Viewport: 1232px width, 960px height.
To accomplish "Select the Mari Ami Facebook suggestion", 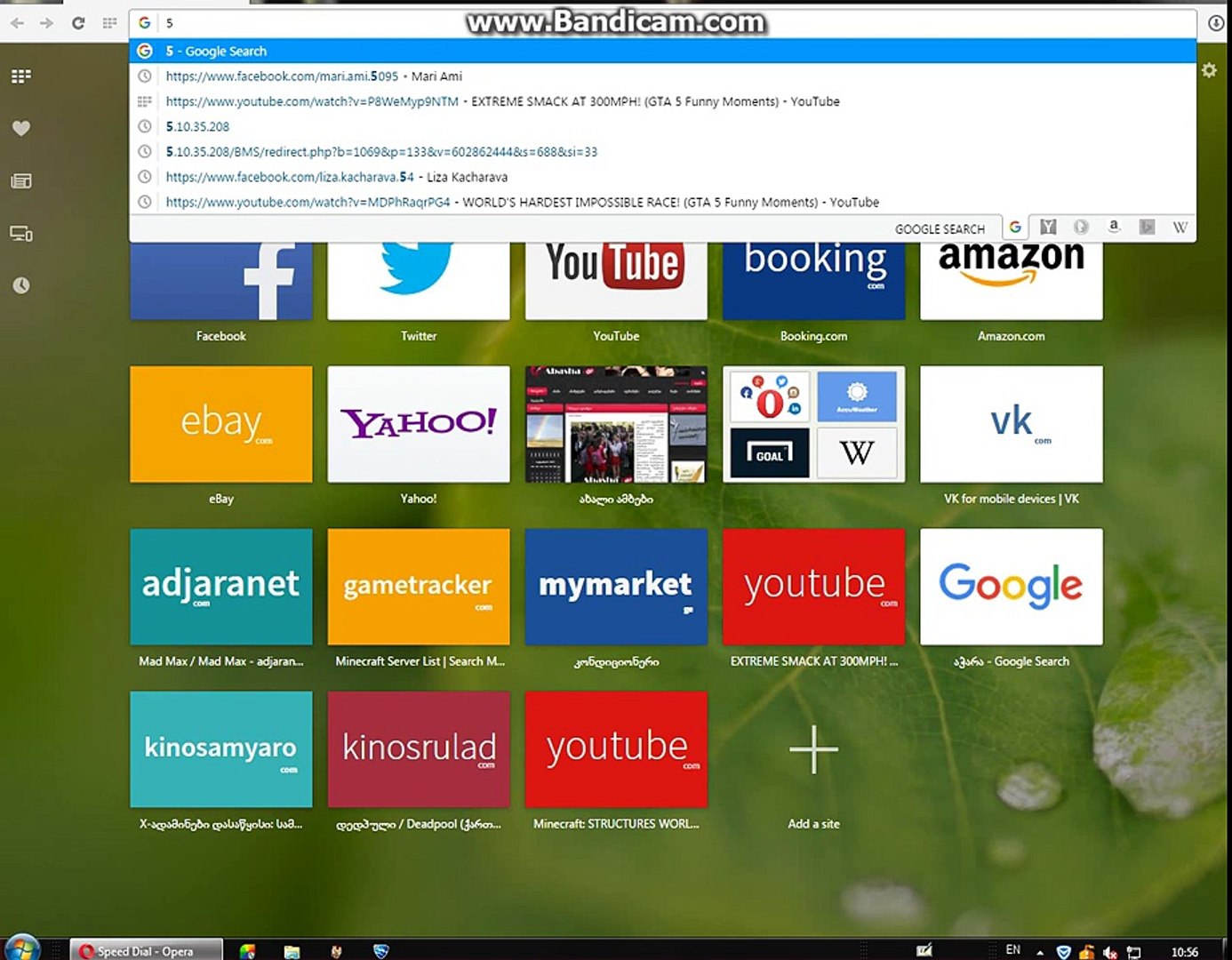I will point(662,76).
